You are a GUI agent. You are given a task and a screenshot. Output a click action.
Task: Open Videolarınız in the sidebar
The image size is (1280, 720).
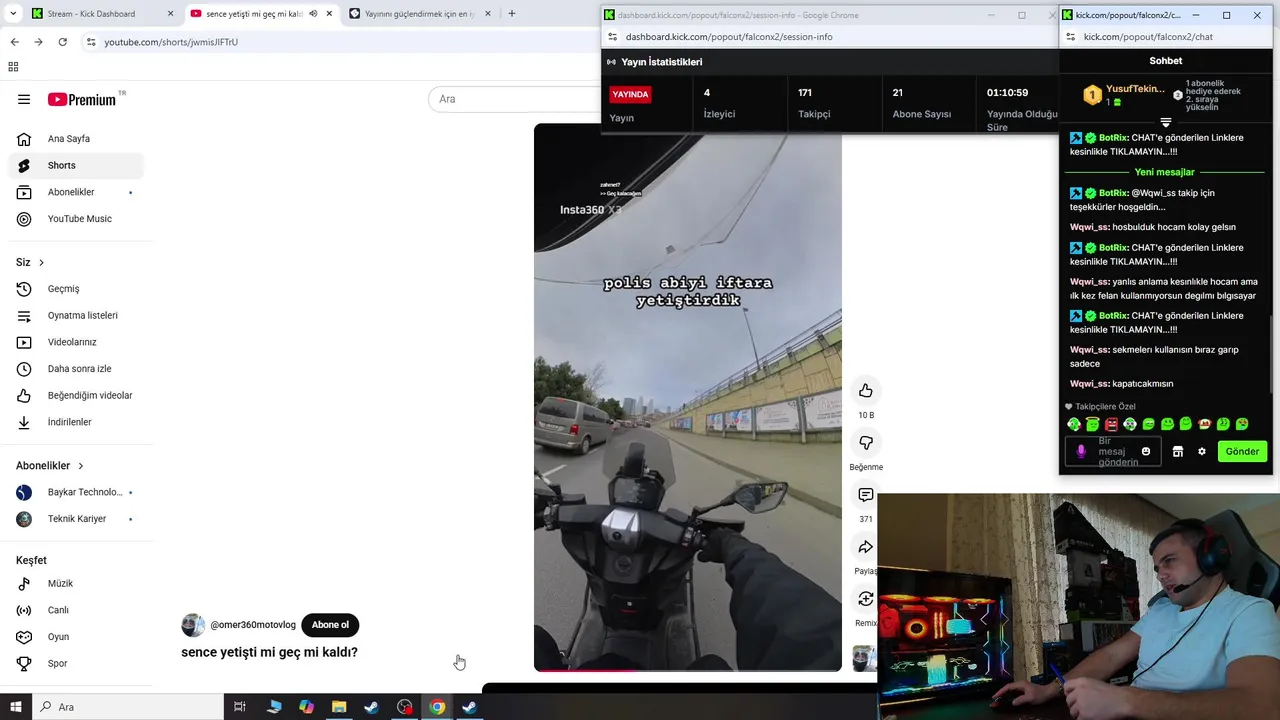(x=77, y=342)
